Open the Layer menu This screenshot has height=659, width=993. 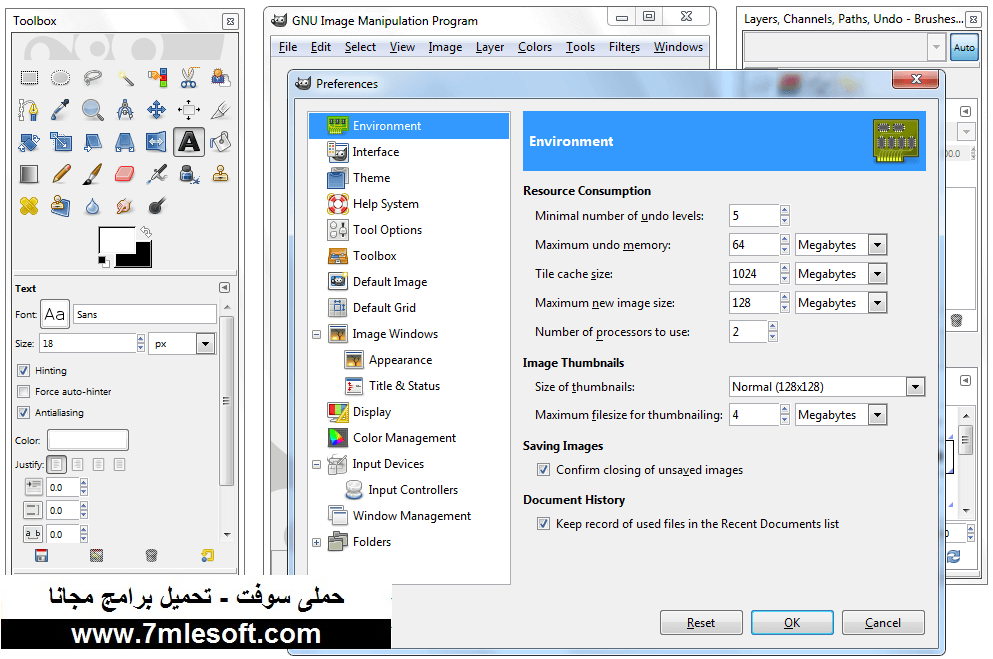click(x=490, y=47)
